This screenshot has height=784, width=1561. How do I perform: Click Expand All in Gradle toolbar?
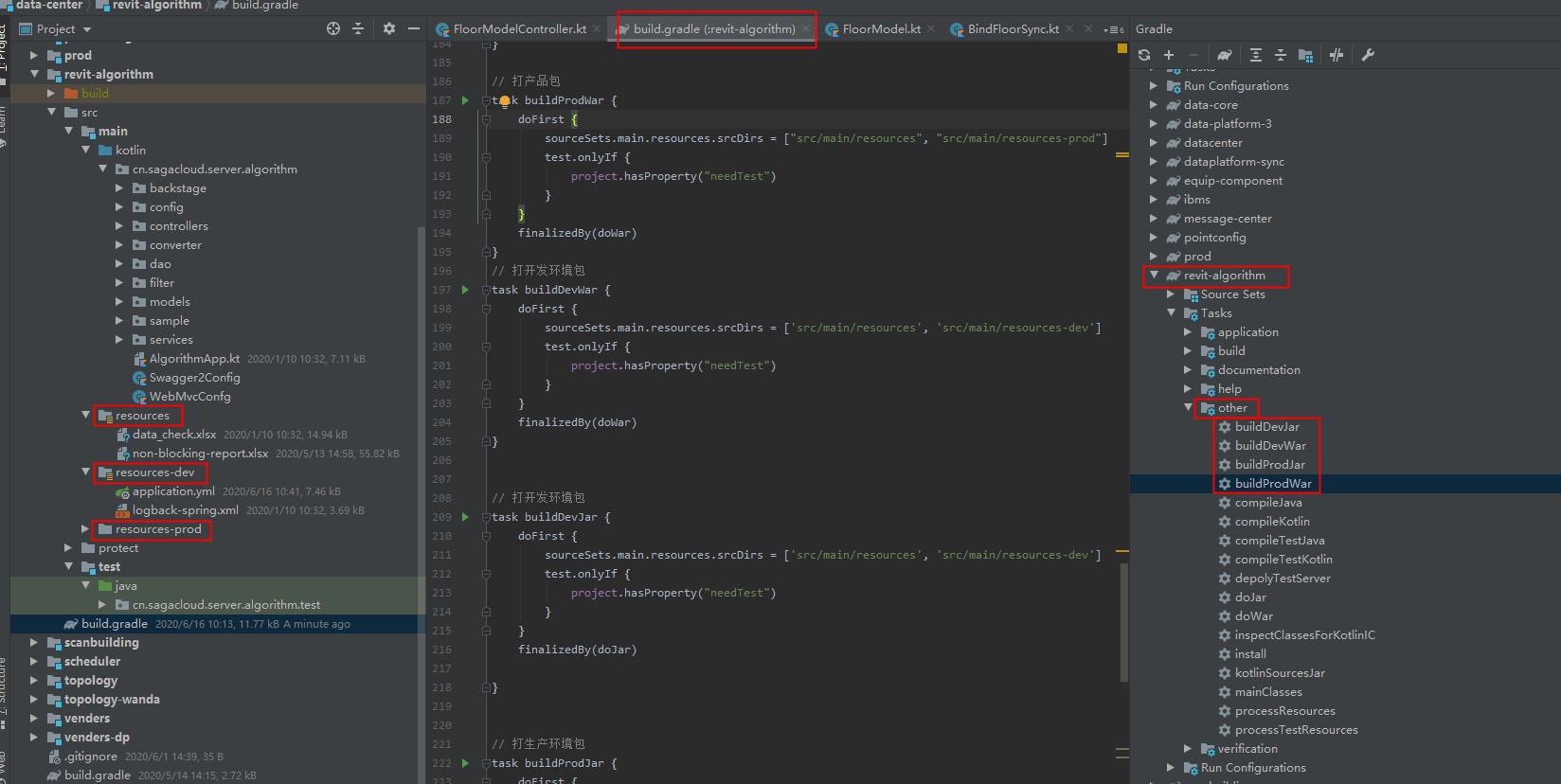(x=1256, y=55)
